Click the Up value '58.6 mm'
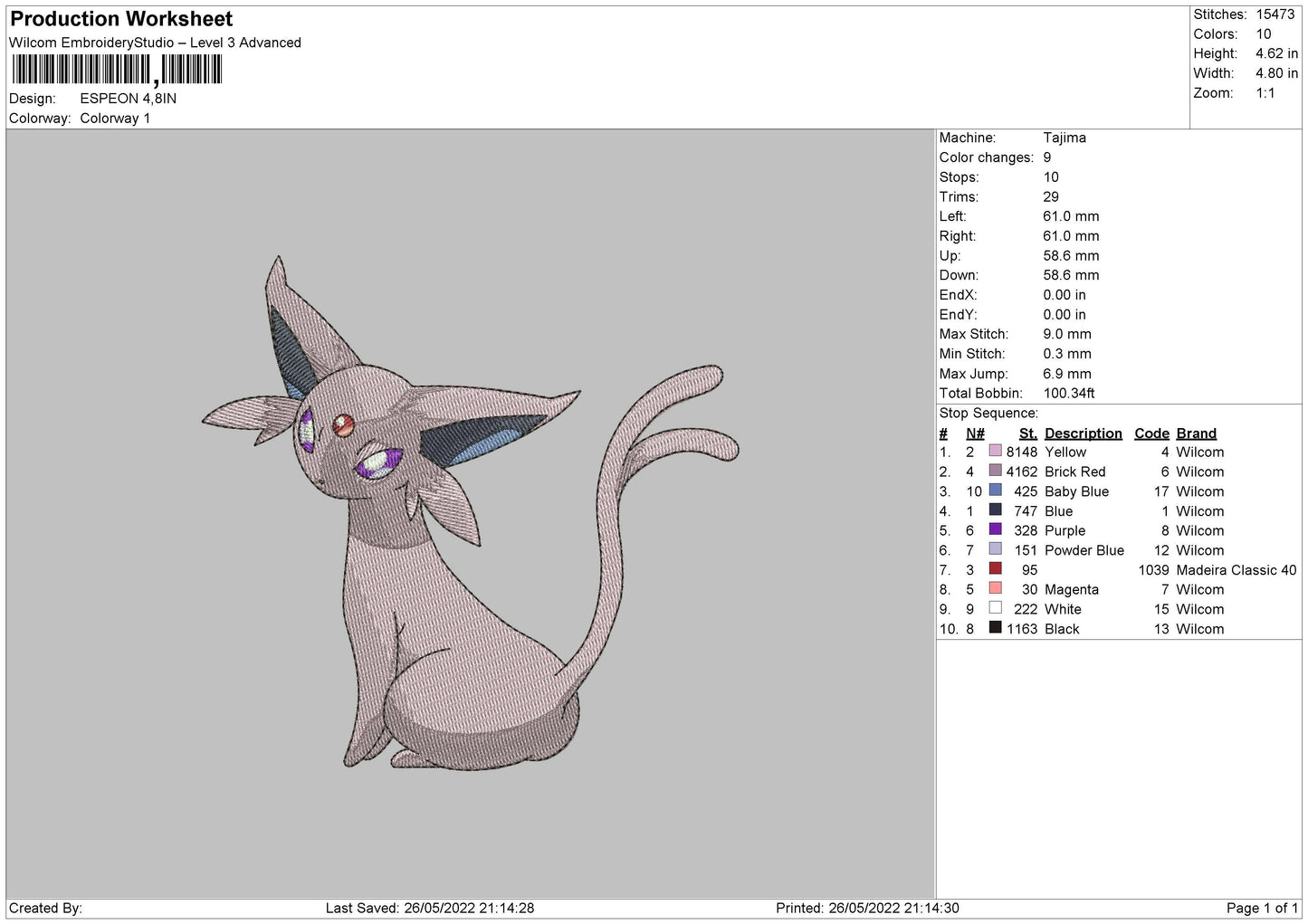Viewport: 1308px width, 924px height. pyautogui.click(x=1071, y=255)
